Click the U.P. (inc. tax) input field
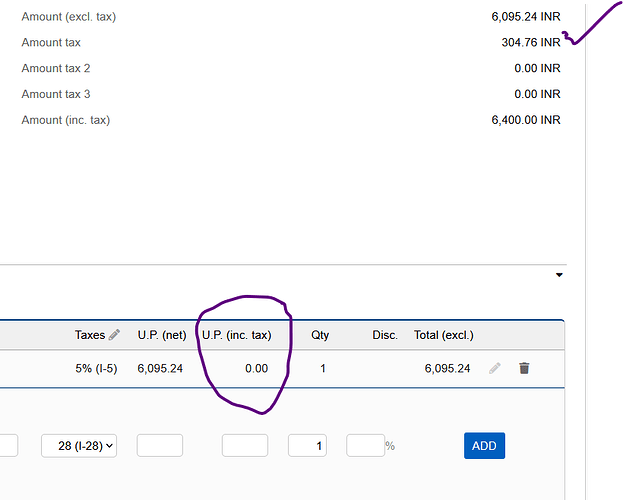 (245, 446)
